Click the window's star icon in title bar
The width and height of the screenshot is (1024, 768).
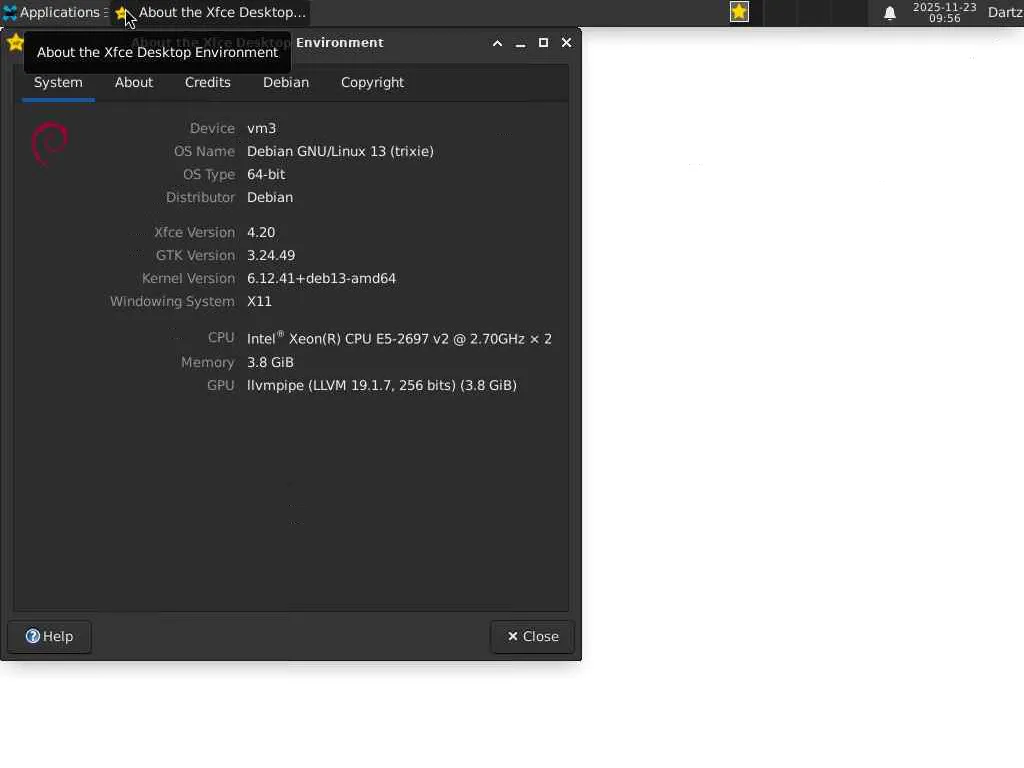15,42
